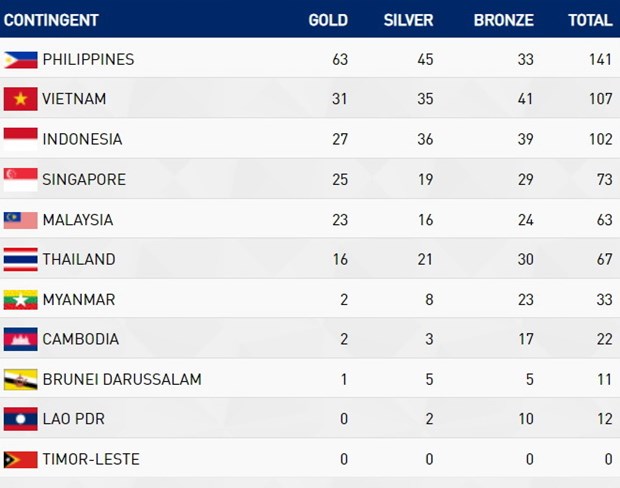
Task: Open the PHILIPPINES contingent name
Action: (89, 60)
